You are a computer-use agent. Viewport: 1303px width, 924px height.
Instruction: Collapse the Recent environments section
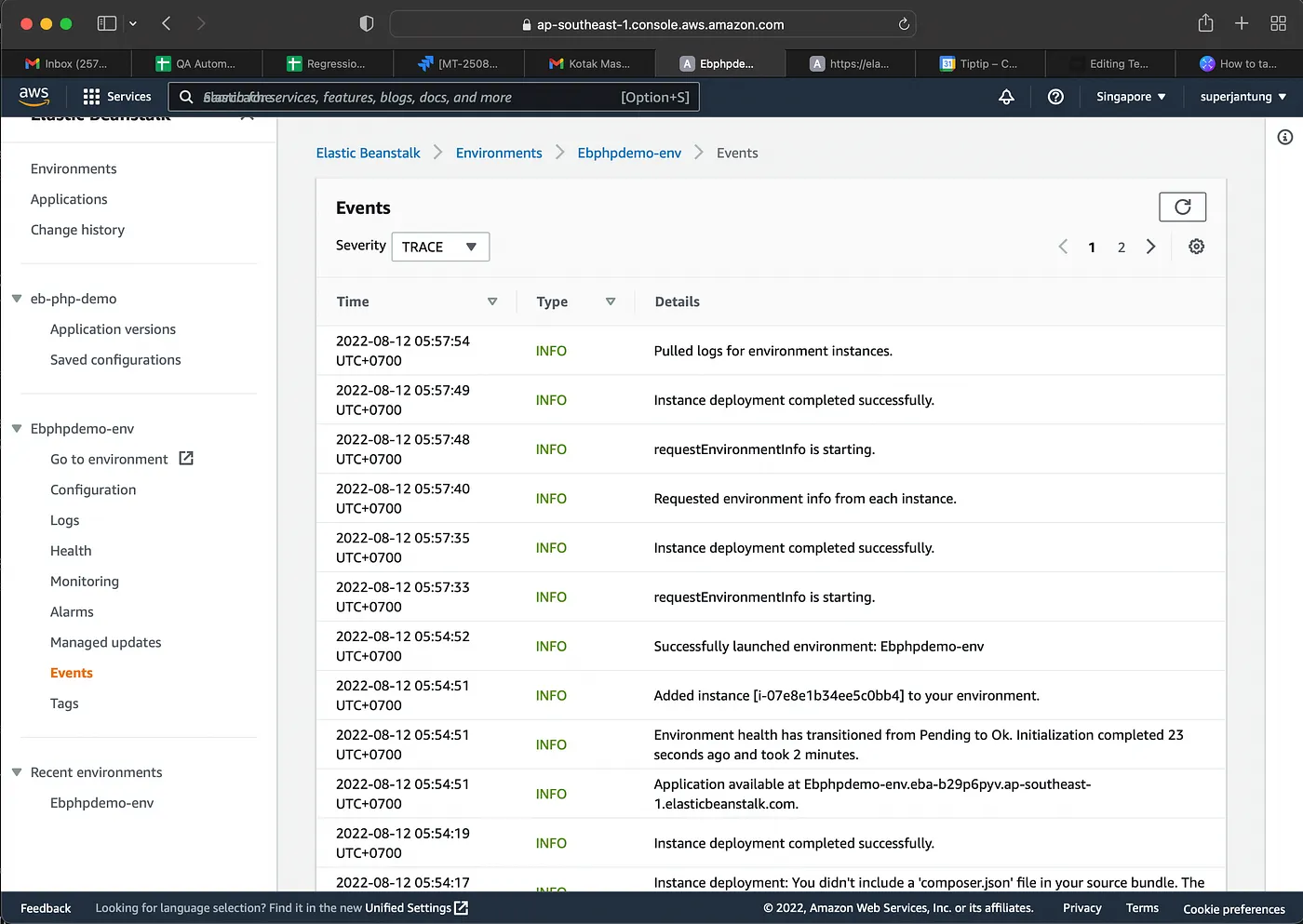pyautogui.click(x=17, y=772)
